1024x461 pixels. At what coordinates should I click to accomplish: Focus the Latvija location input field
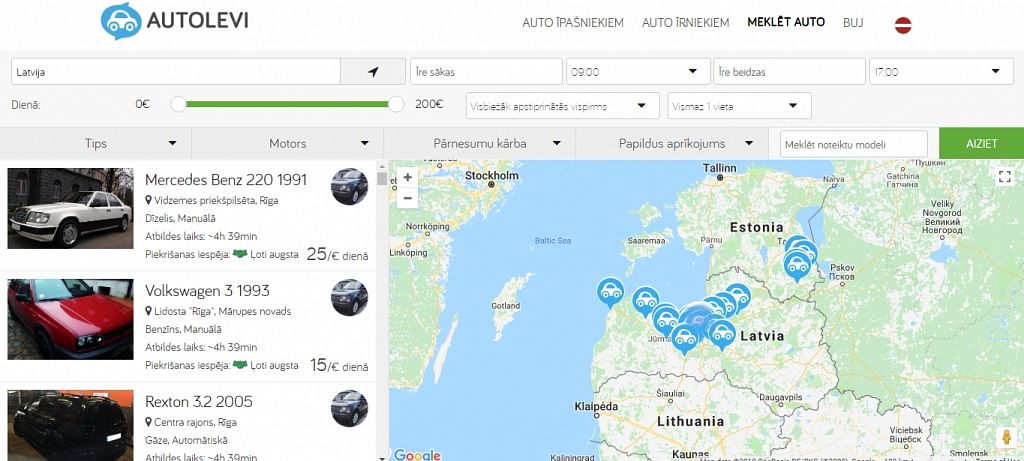[x=176, y=72]
